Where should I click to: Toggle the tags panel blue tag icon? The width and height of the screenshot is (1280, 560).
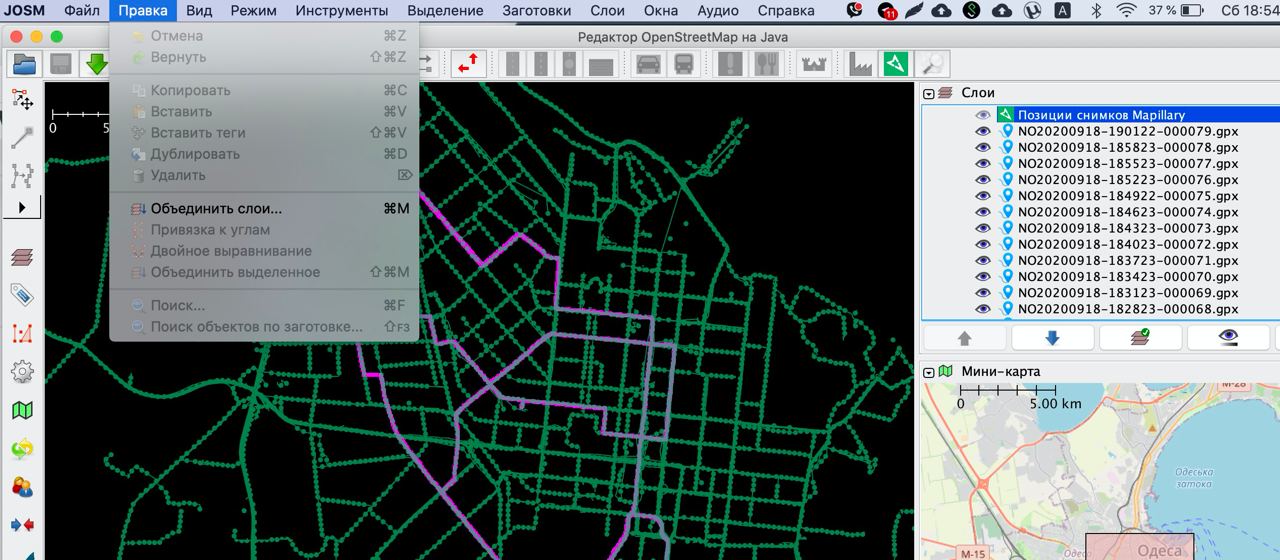(22, 295)
